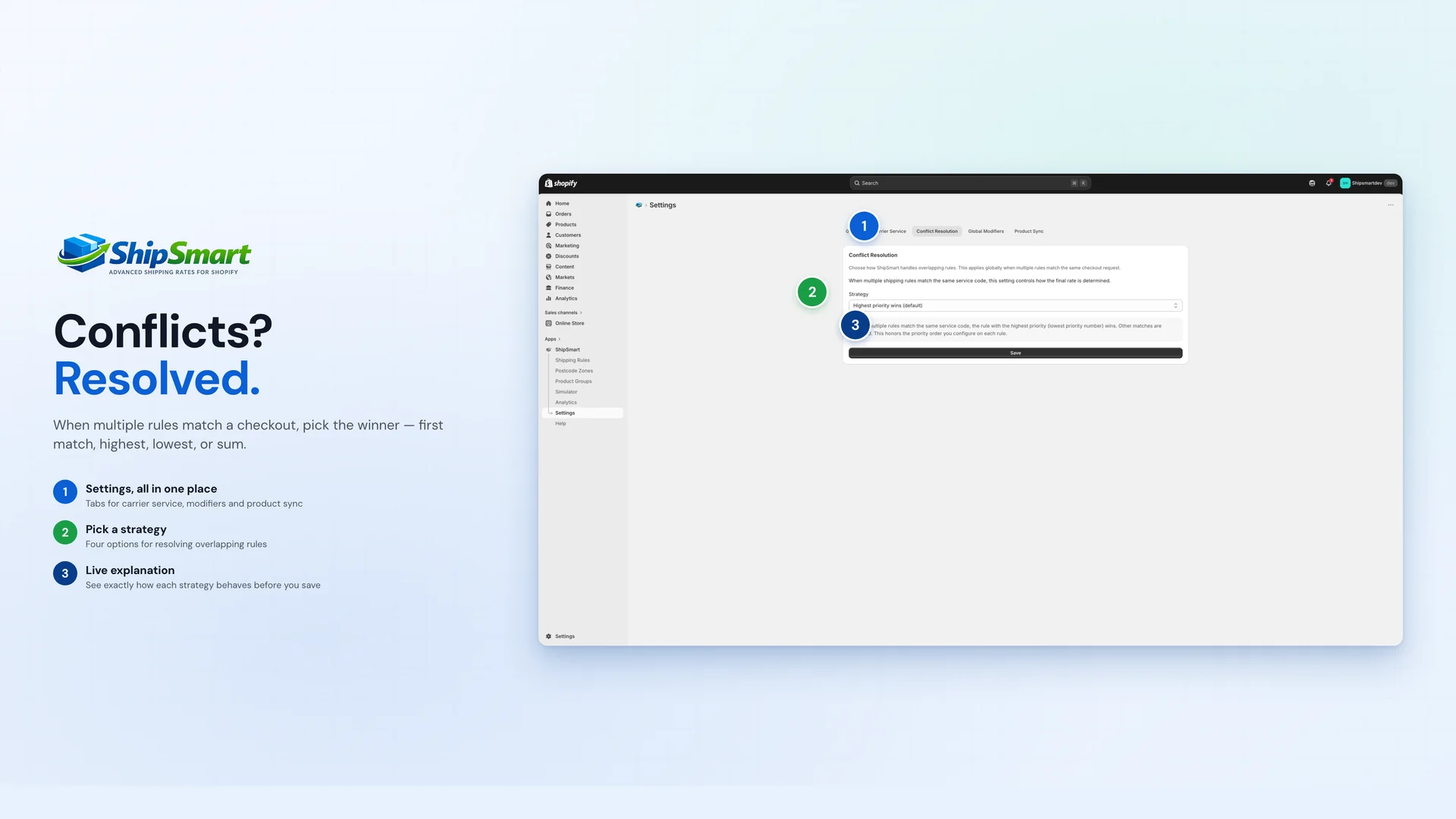Switch to the Global Modifiers tab

[986, 231]
